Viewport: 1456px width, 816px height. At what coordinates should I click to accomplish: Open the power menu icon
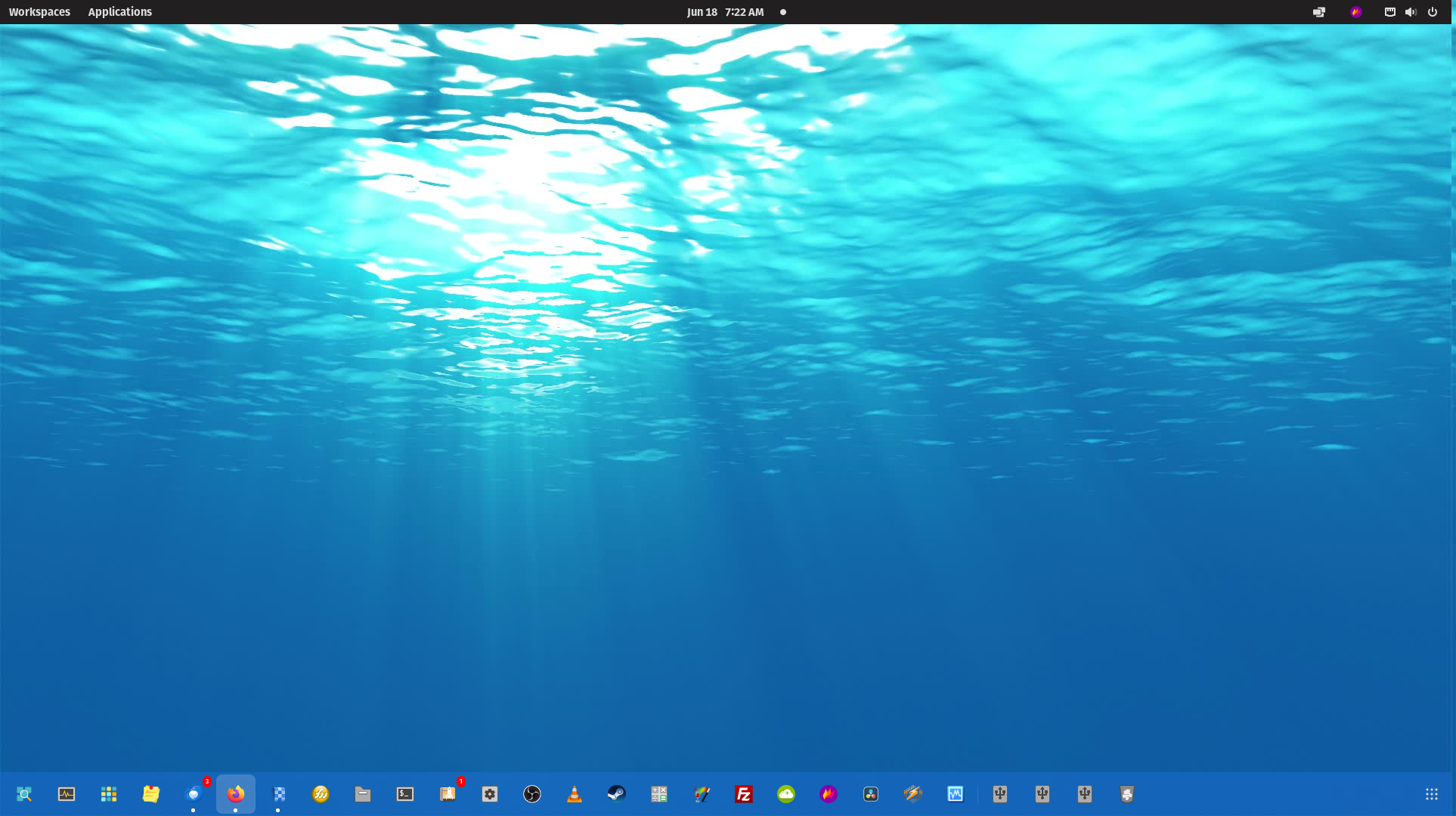1433,12
